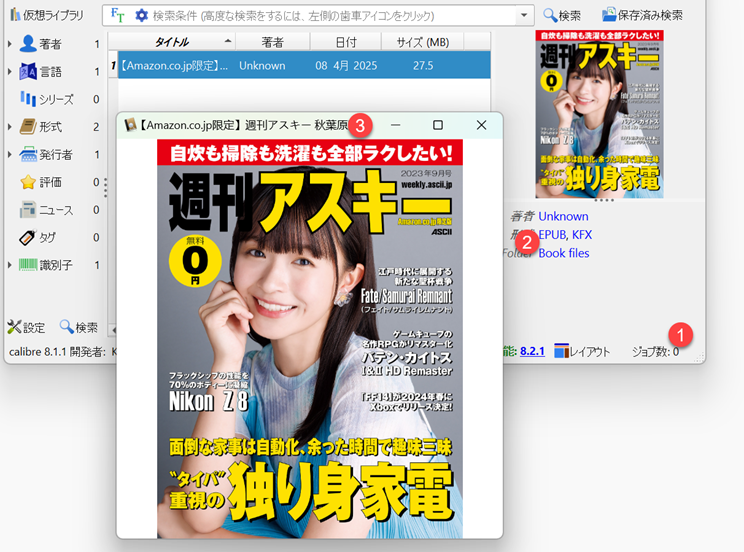Open the KFX format link
The height and width of the screenshot is (552, 744).
click(582, 235)
